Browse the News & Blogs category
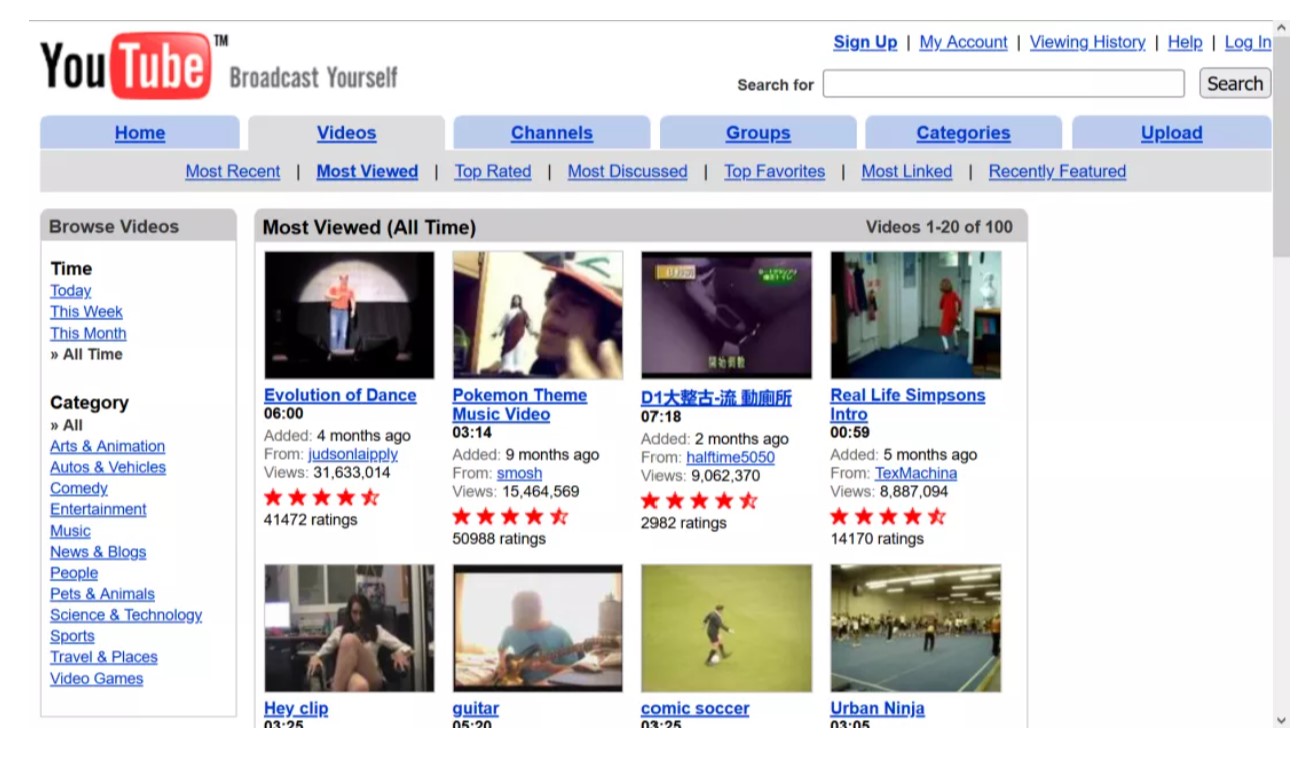The image size is (1308, 762). click(98, 552)
